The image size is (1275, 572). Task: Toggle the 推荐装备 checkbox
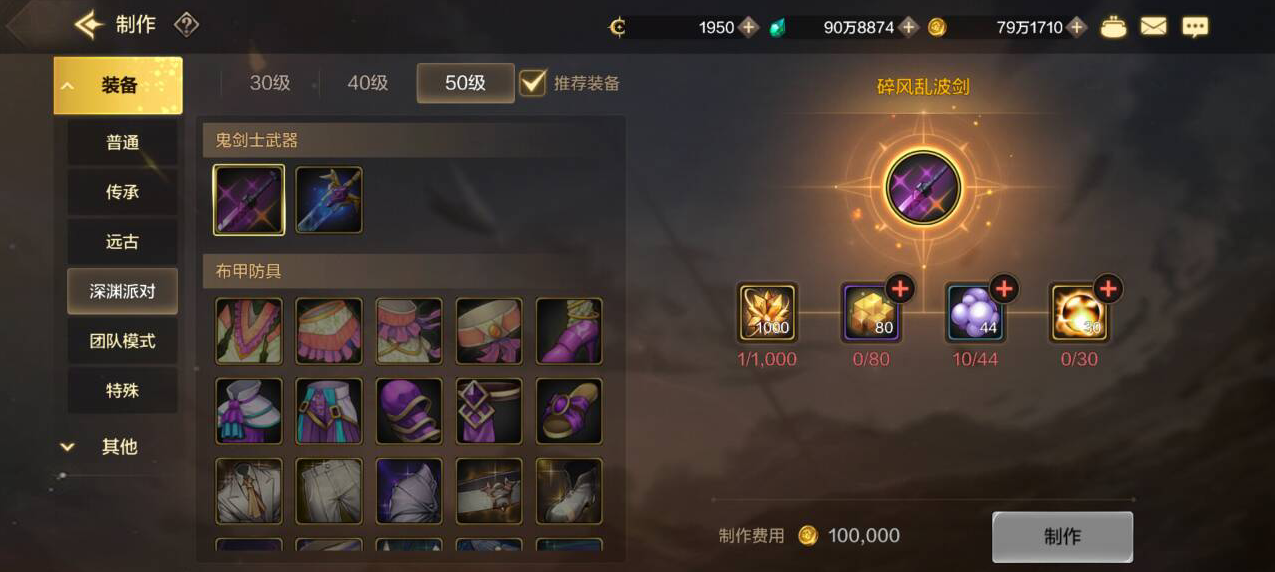tap(533, 83)
